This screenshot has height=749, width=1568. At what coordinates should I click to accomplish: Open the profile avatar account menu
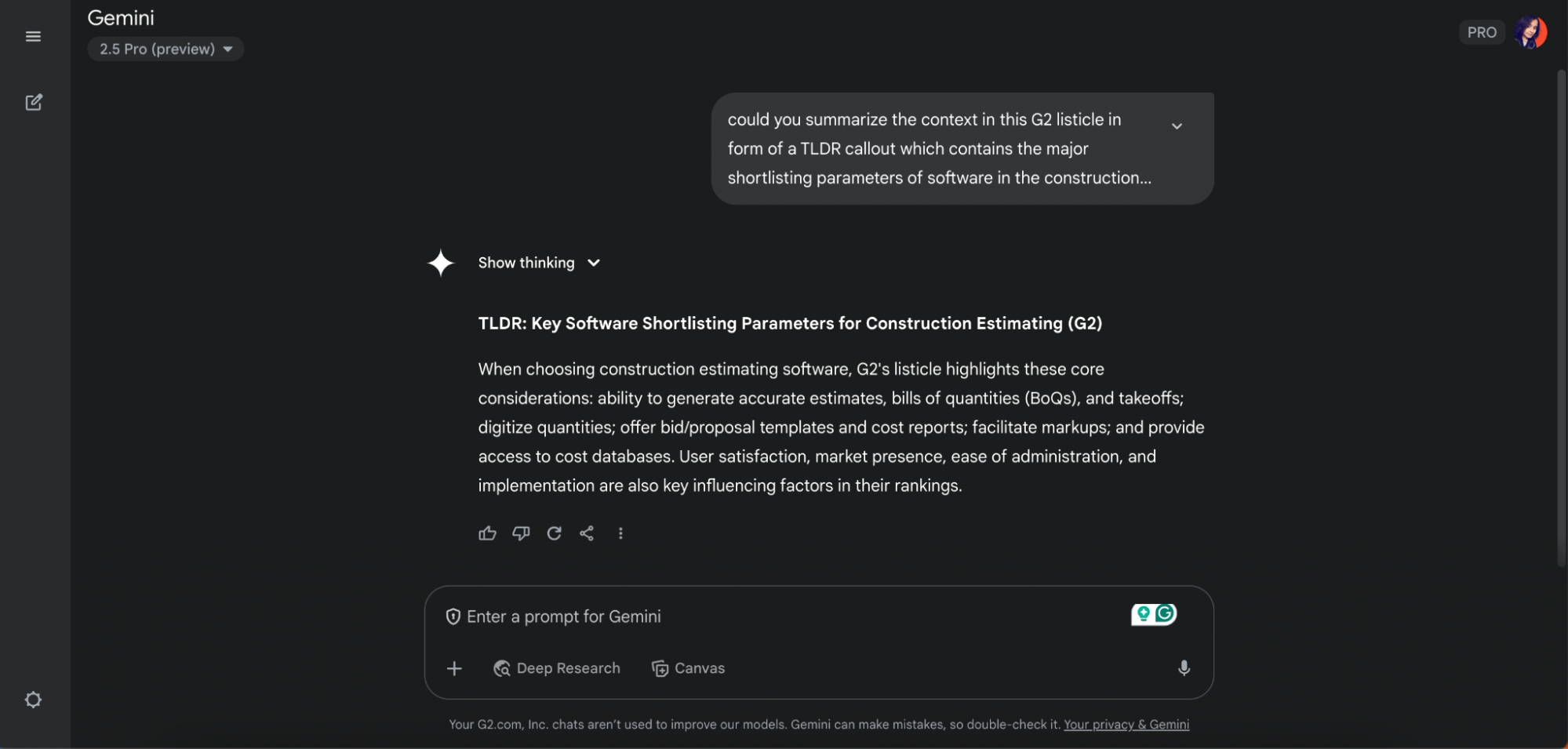point(1530,32)
